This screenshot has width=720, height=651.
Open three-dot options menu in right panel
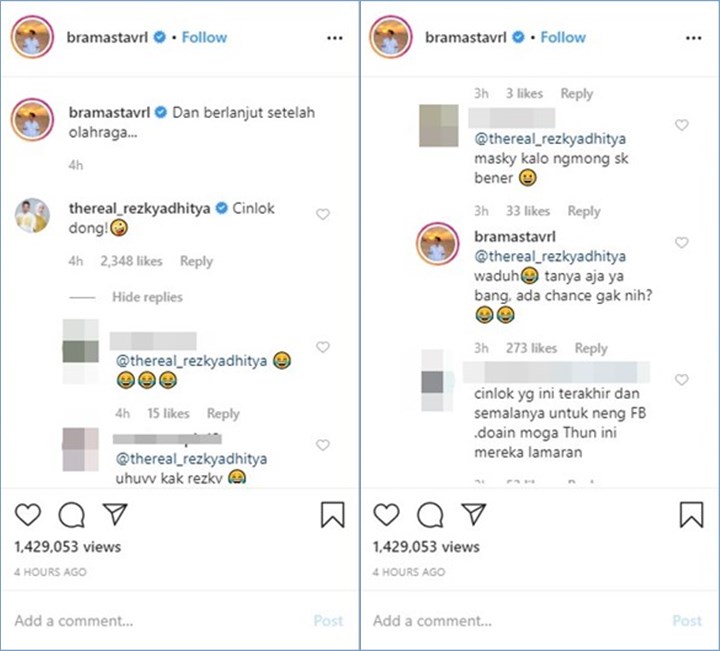[693, 38]
